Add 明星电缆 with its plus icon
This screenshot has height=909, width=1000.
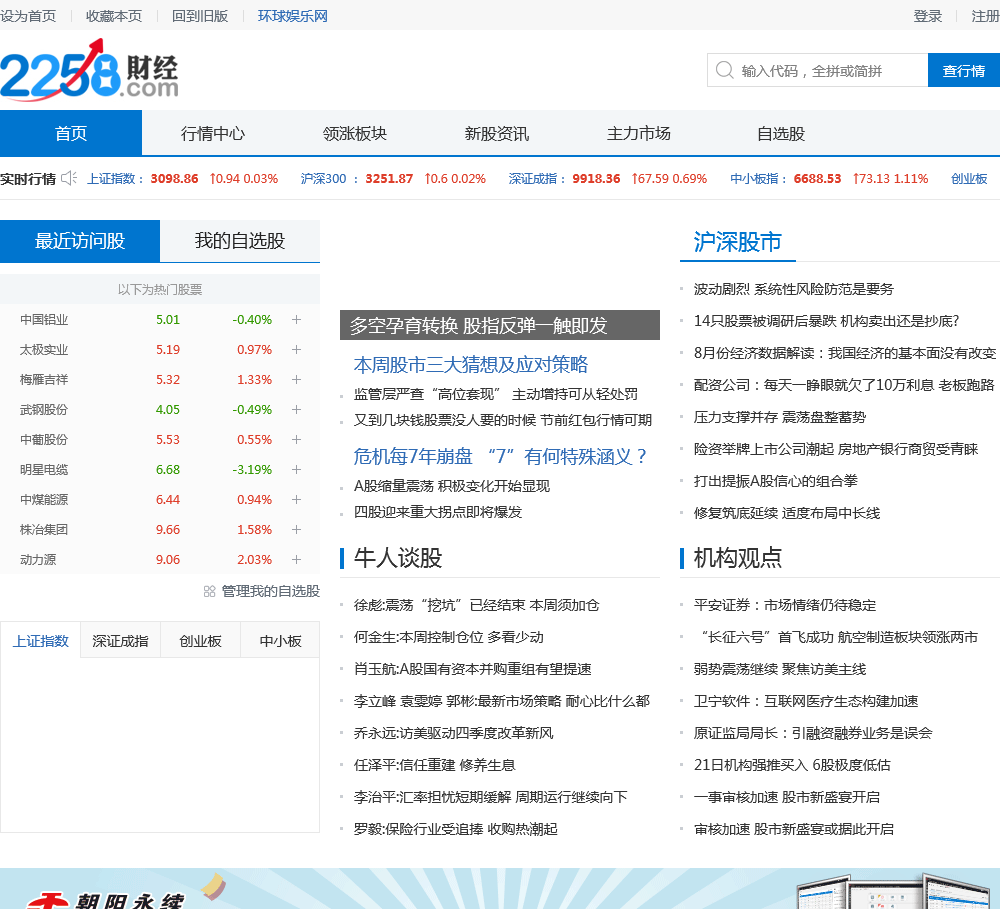tap(296, 469)
